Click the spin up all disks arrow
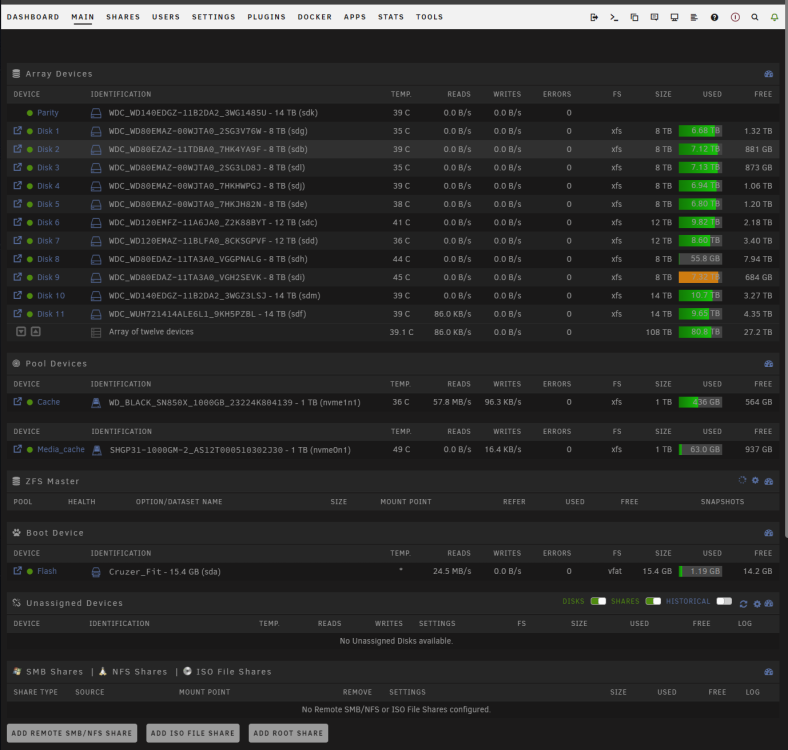The height and width of the screenshot is (750, 788). point(36,331)
